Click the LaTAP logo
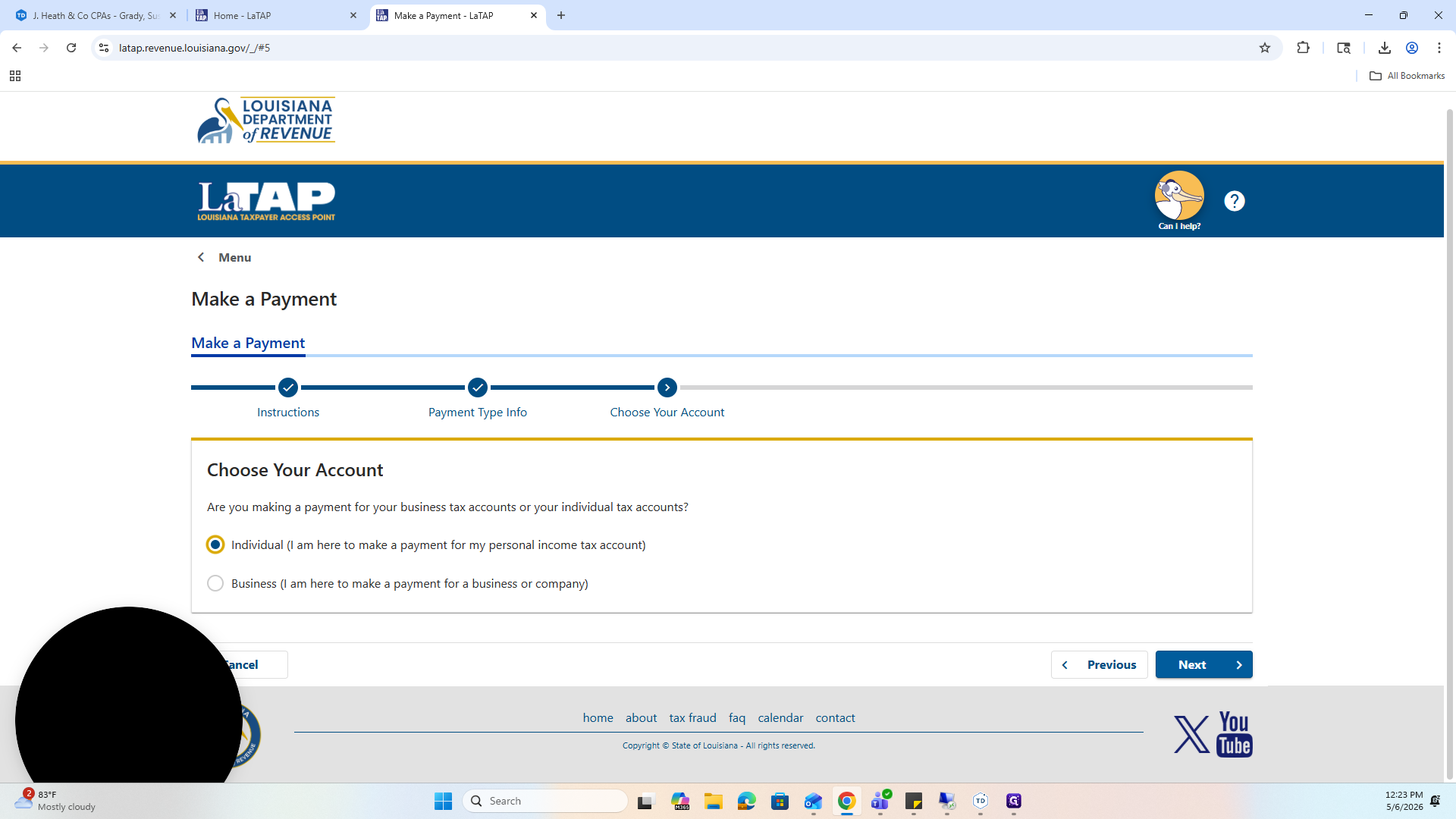Image resolution: width=1456 pixels, height=819 pixels. pos(266,201)
